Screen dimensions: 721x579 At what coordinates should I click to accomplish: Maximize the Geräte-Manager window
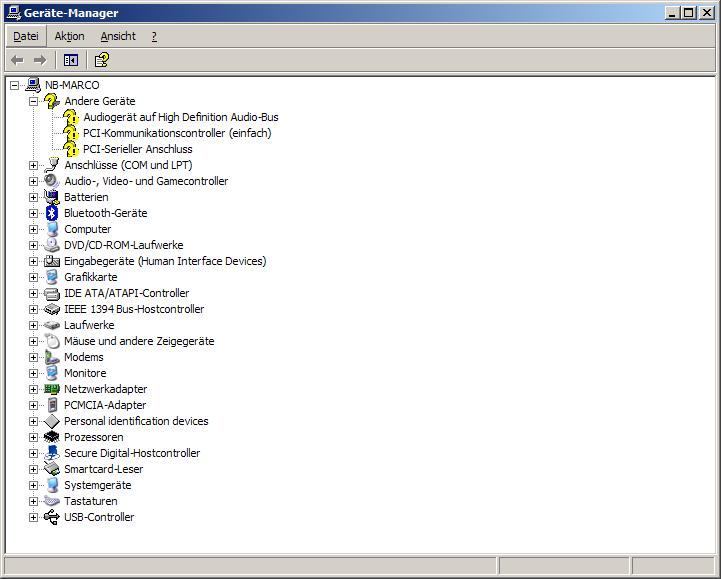(x=688, y=13)
